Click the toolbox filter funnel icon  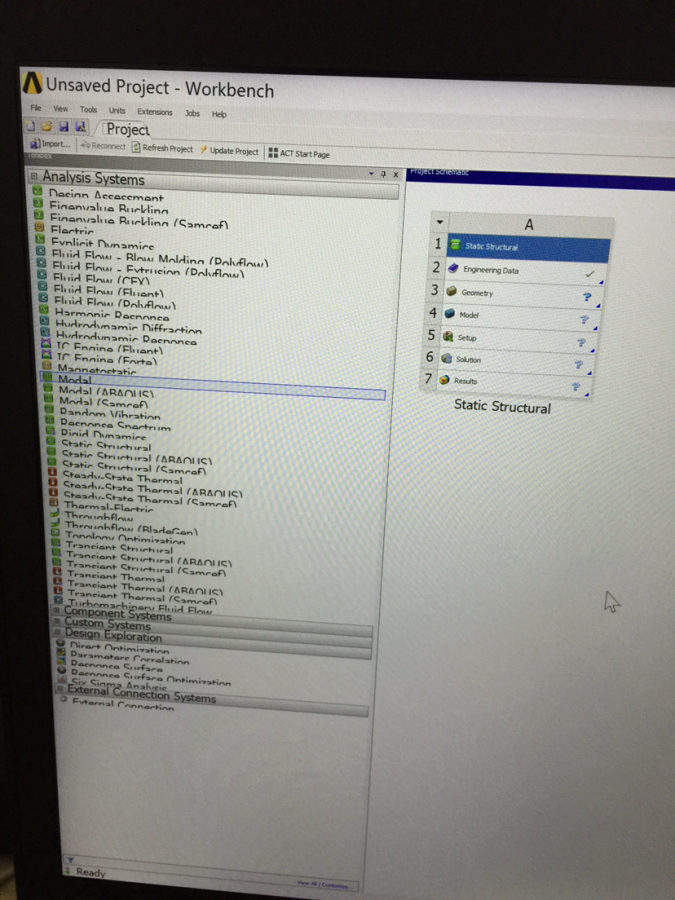click(70, 860)
